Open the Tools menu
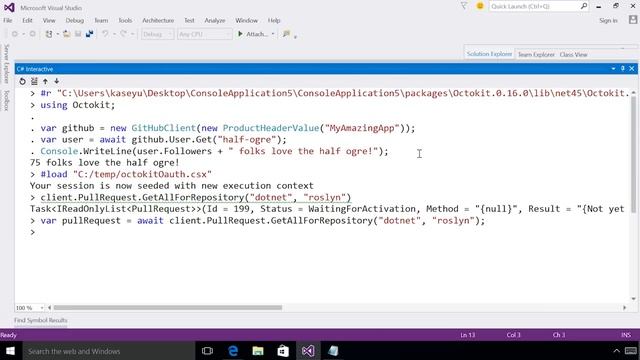 pyautogui.click(x=125, y=20)
